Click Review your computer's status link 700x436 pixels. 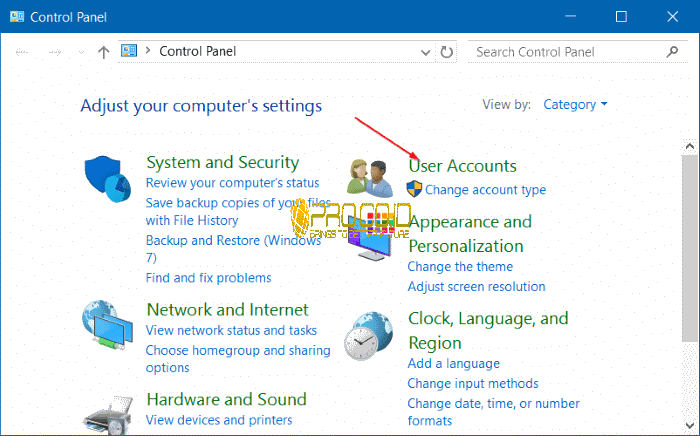click(x=232, y=183)
